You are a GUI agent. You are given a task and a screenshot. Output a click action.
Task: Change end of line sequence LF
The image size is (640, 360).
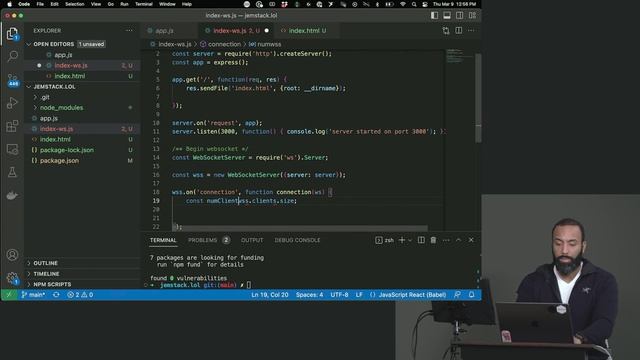[359, 295]
